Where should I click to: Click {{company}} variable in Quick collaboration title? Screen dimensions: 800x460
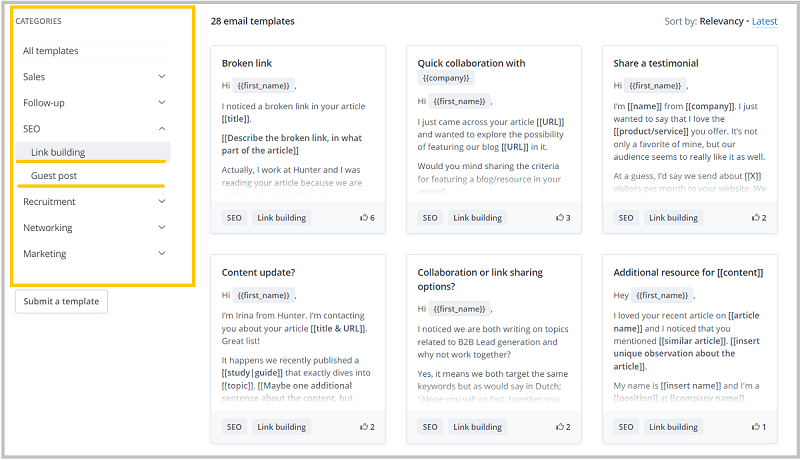pos(446,78)
